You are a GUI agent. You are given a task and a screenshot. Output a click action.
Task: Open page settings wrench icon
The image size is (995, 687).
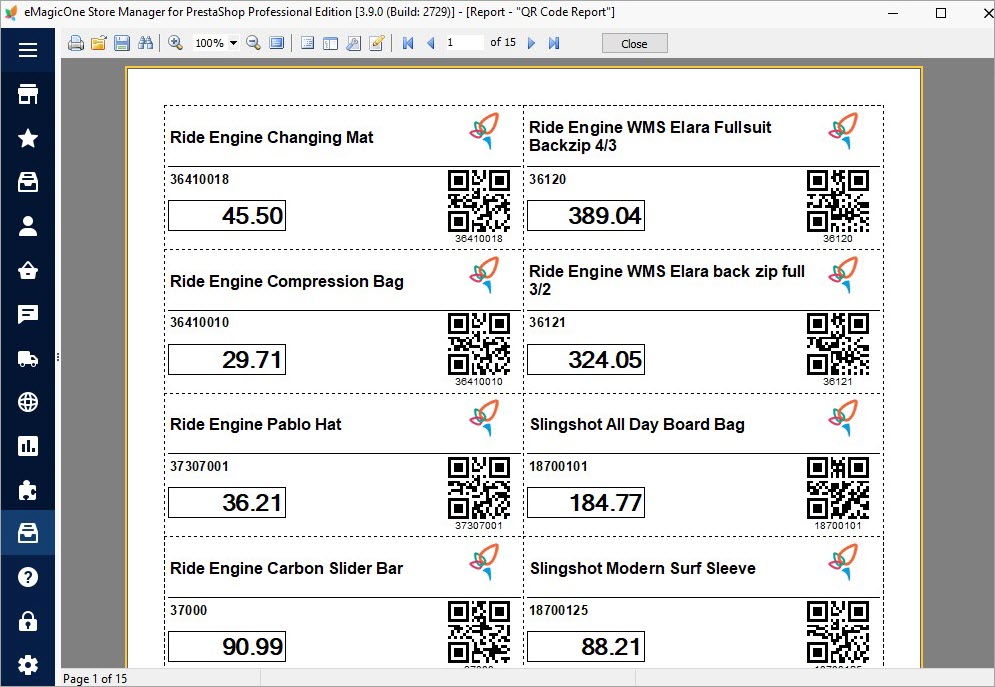[353, 43]
